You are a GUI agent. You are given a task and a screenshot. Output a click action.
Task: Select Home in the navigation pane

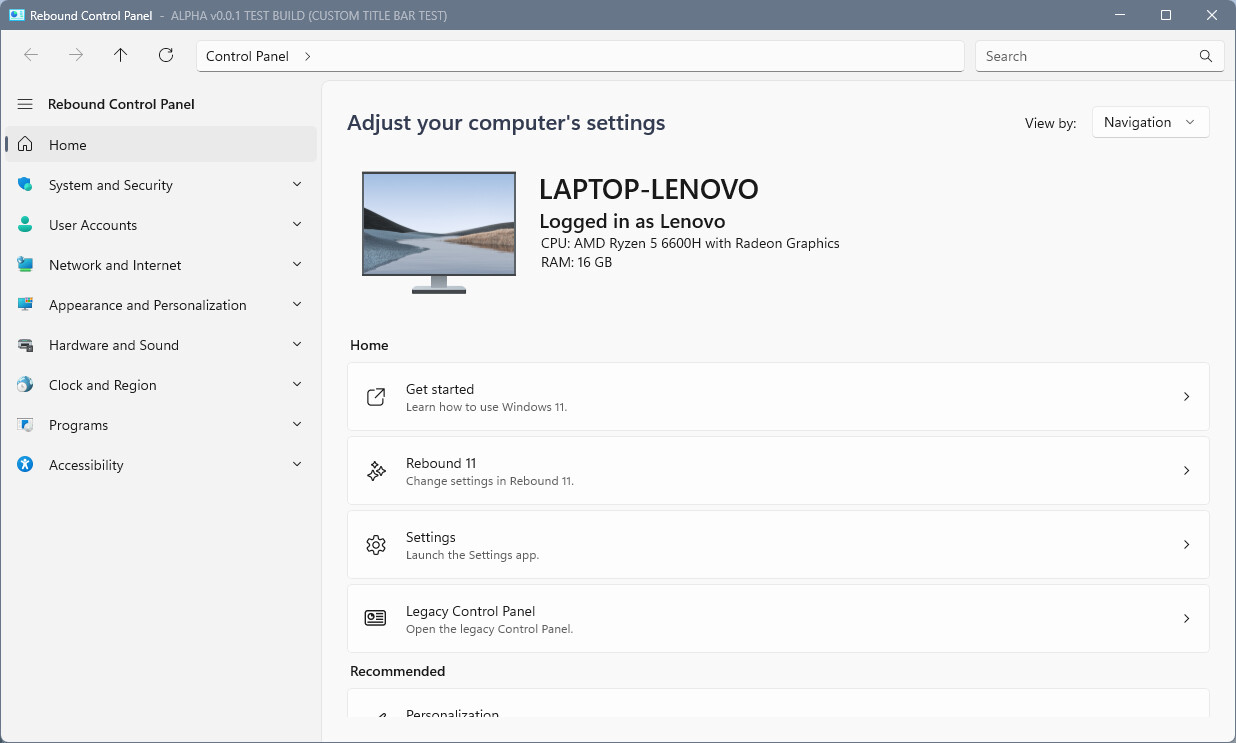pos(161,145)
